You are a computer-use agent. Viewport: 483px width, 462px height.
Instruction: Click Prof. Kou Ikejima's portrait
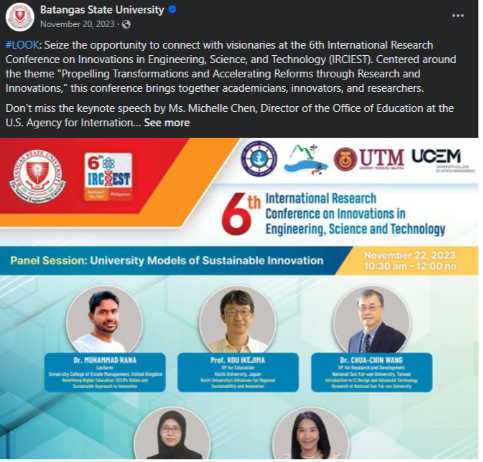(238, 320)
